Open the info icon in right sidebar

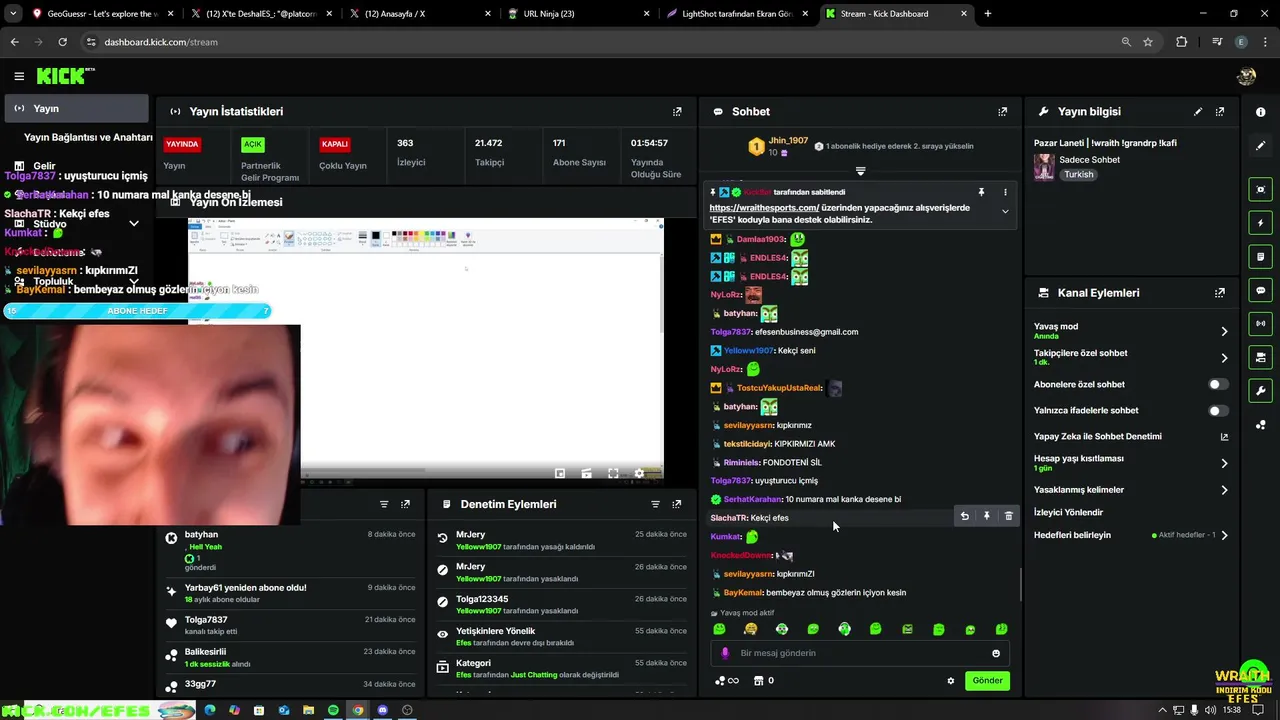pyautogui.click(x=1260, y=112)
